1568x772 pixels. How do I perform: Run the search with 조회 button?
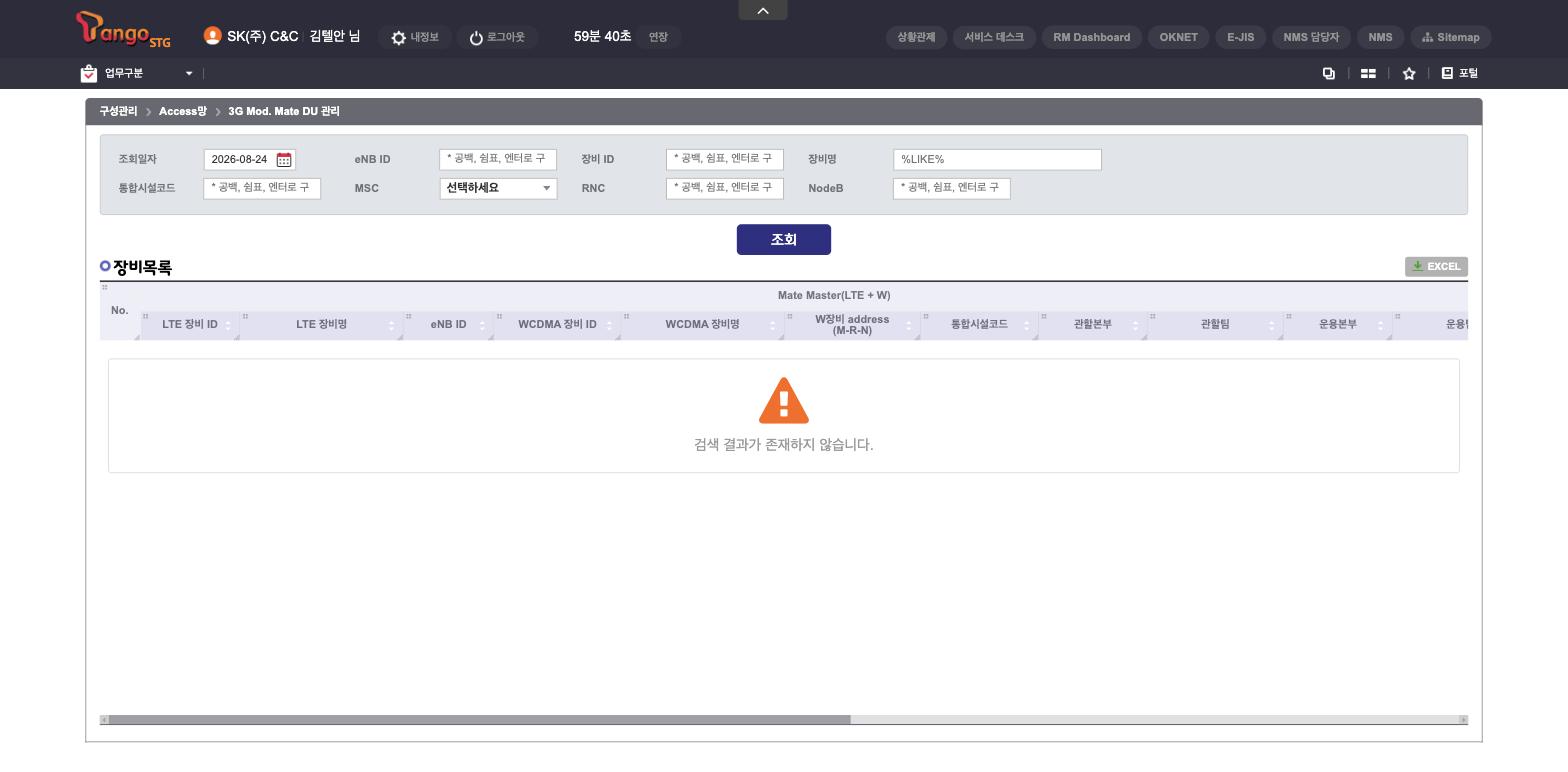[x=784, y=240]
